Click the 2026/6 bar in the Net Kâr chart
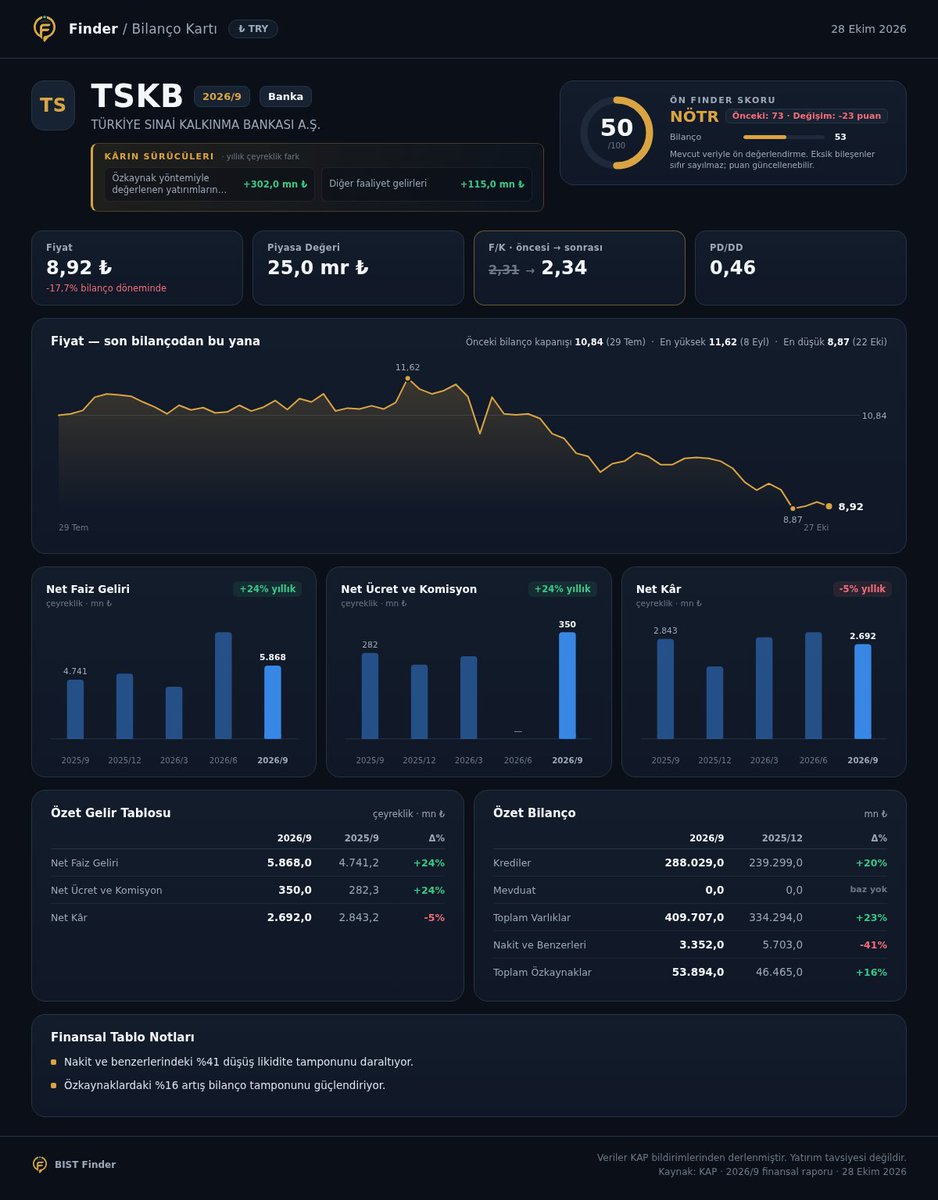This screenshot has height=1200, width=938. coord(813,686)
